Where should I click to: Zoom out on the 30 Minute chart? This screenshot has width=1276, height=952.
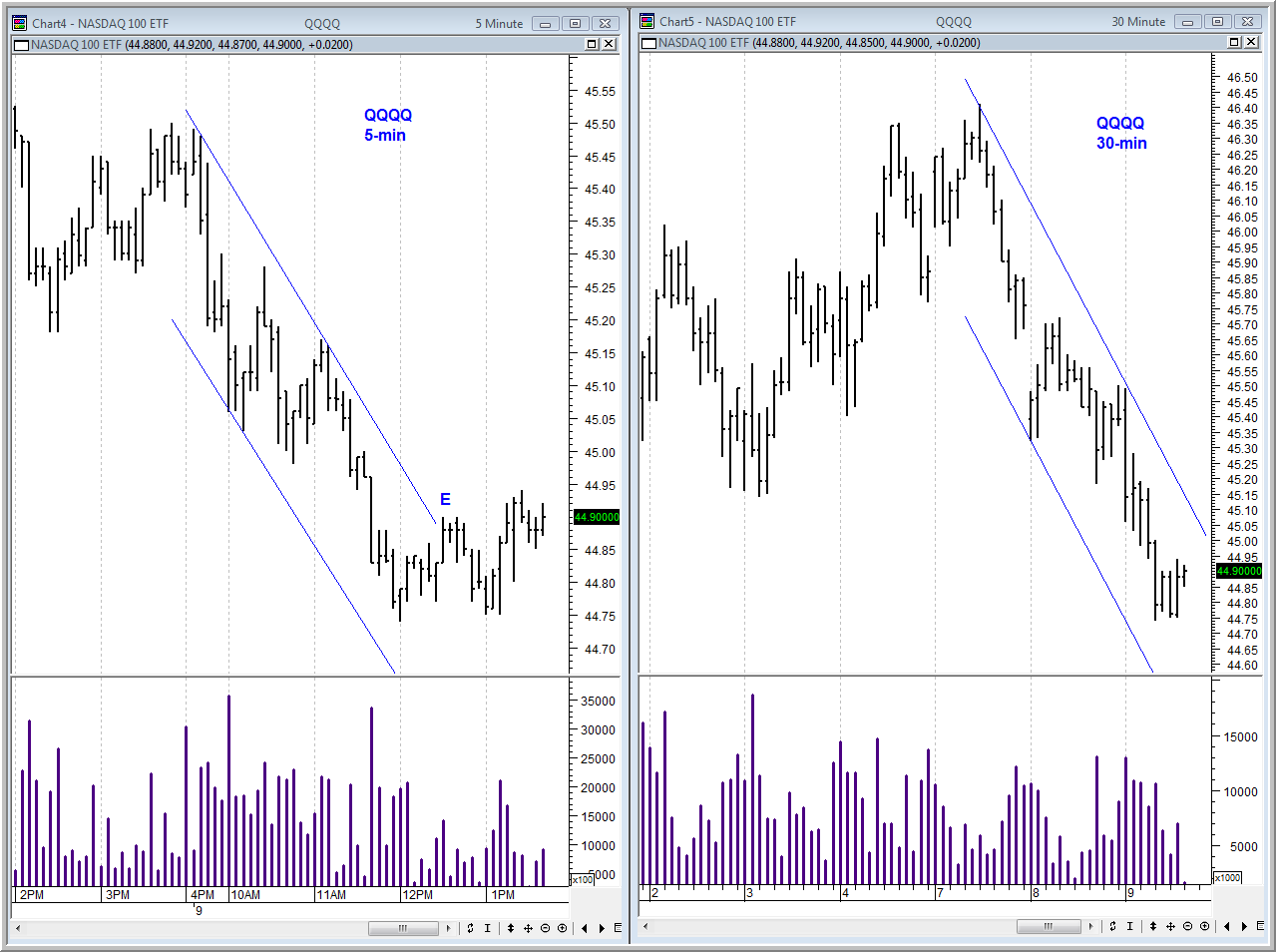click(1188, 927)
